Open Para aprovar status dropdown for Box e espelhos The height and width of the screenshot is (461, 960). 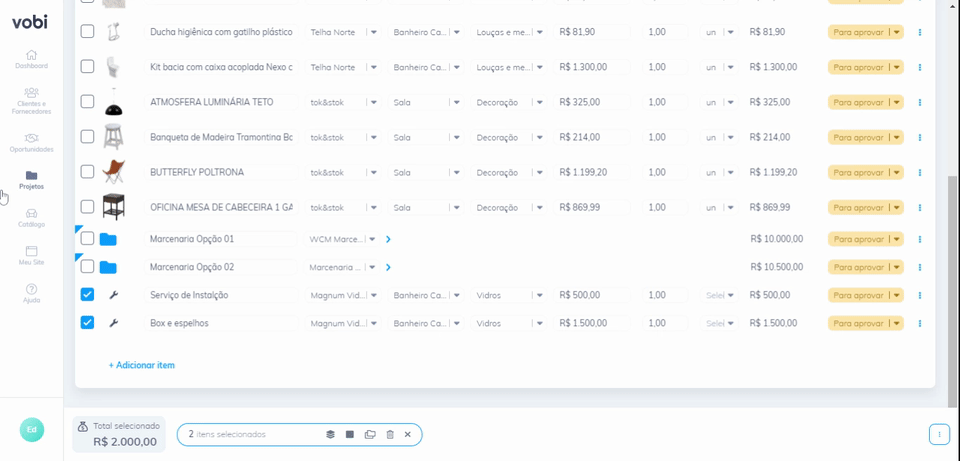coord(866,323)
